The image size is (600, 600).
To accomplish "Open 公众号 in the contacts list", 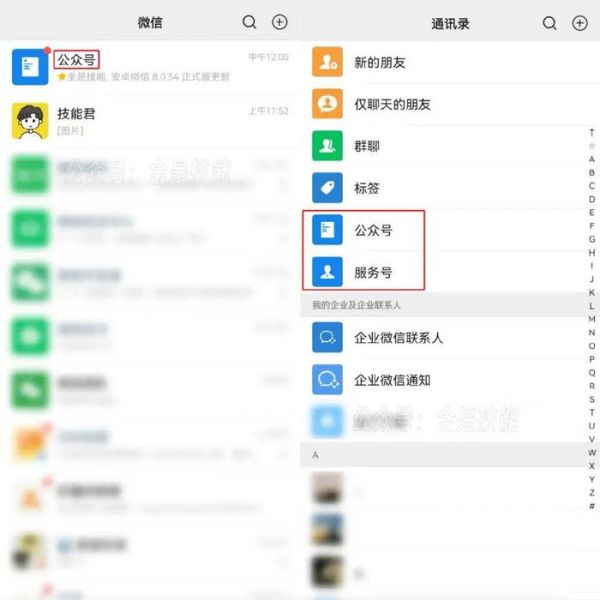I will click(x=450, y=230).
